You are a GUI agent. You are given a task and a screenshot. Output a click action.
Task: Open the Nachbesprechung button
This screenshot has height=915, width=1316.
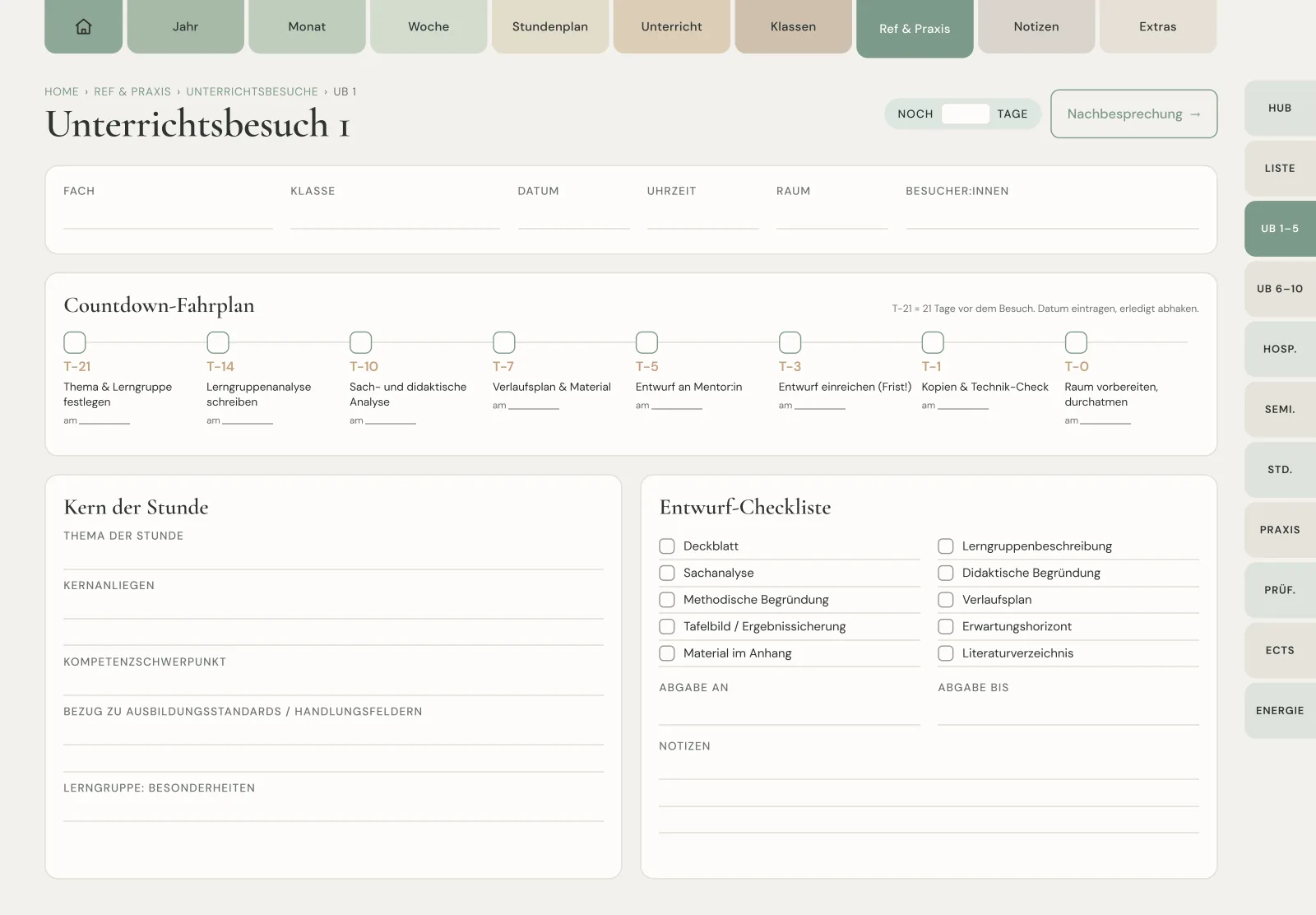click(1133, 114)
